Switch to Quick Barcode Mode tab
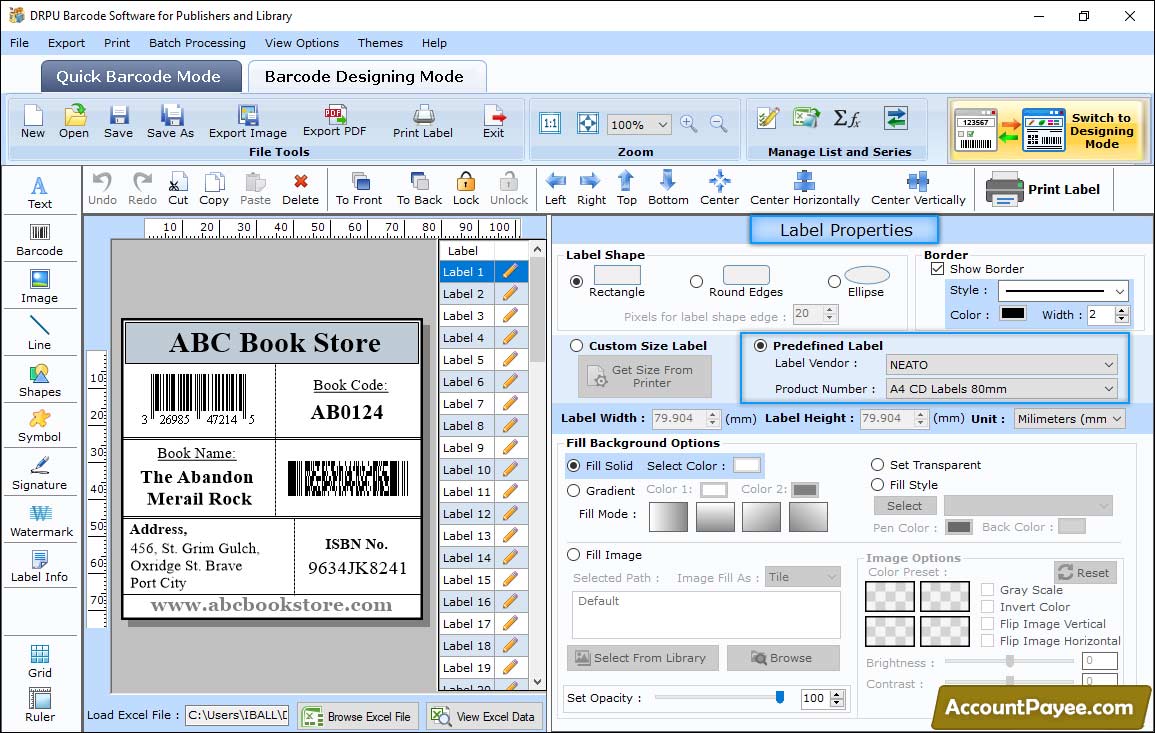Screen dimensions: 1155x733 click(140, 77)
